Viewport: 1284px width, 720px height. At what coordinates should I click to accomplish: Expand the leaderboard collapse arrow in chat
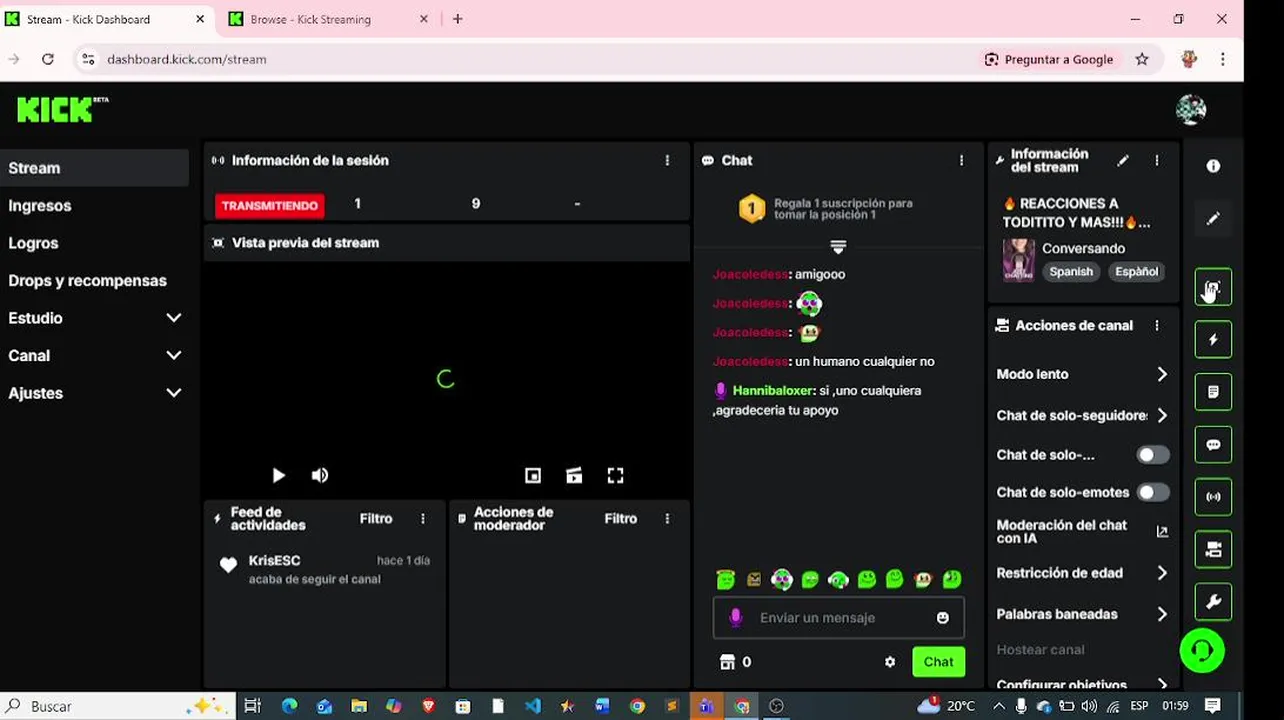tap(838, 246)
